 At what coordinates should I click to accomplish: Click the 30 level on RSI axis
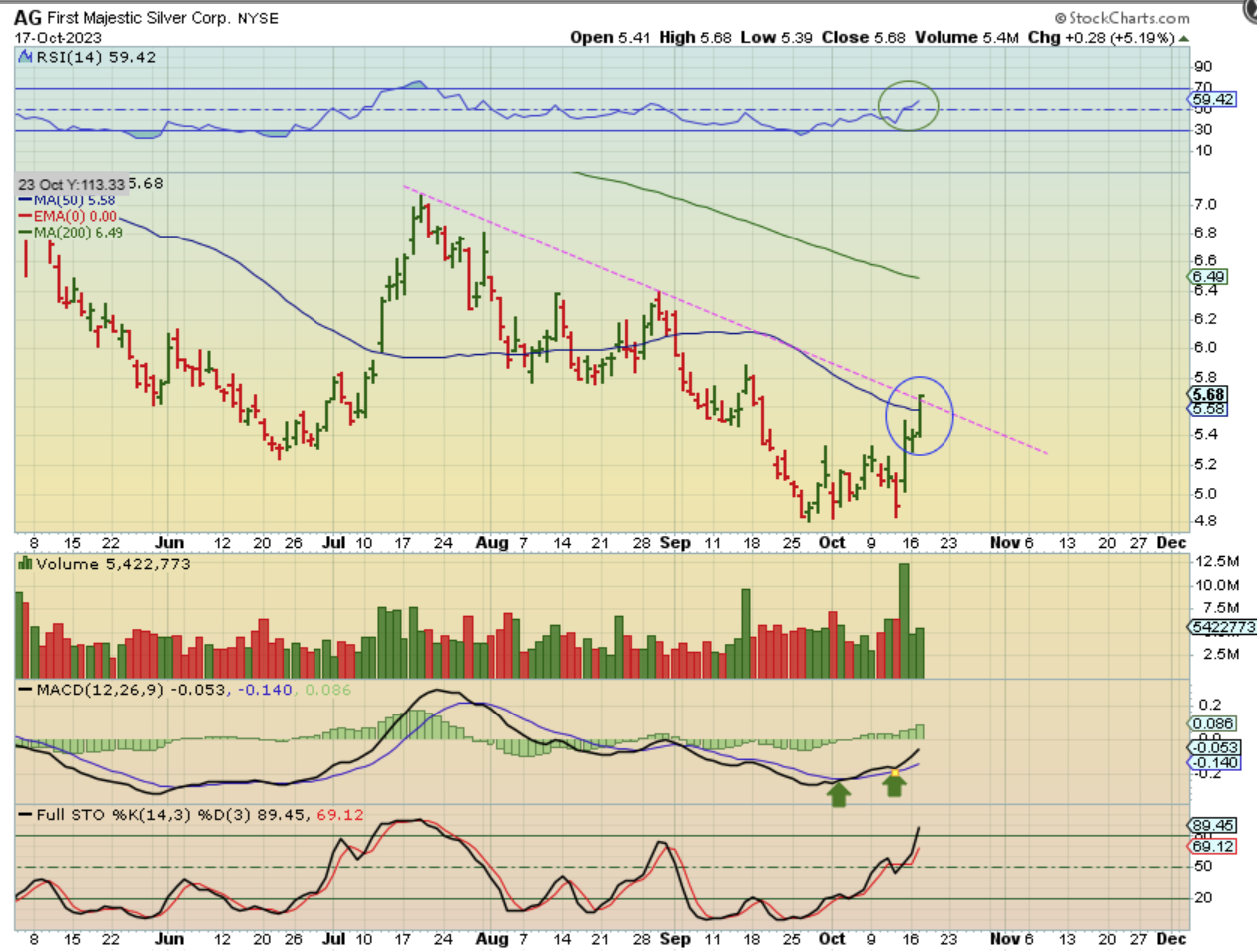pos(1203,129)
